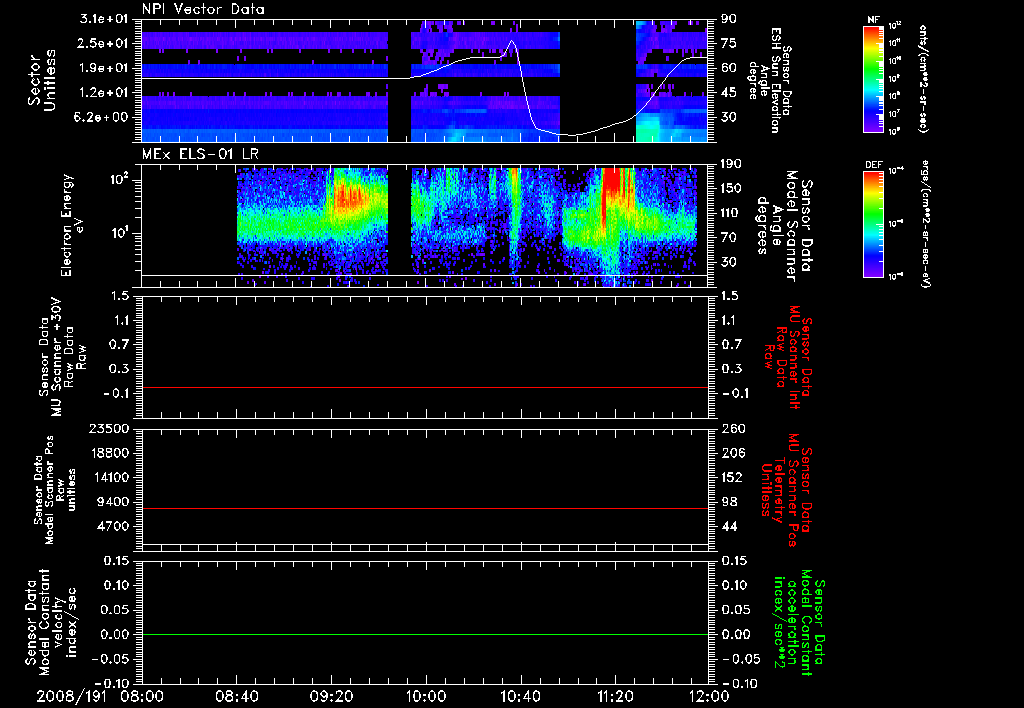Click the "260" telemetry axis tick
The width and height of the screenshot is (1024, 708).
pyautogui.click(x=733, y=428)
